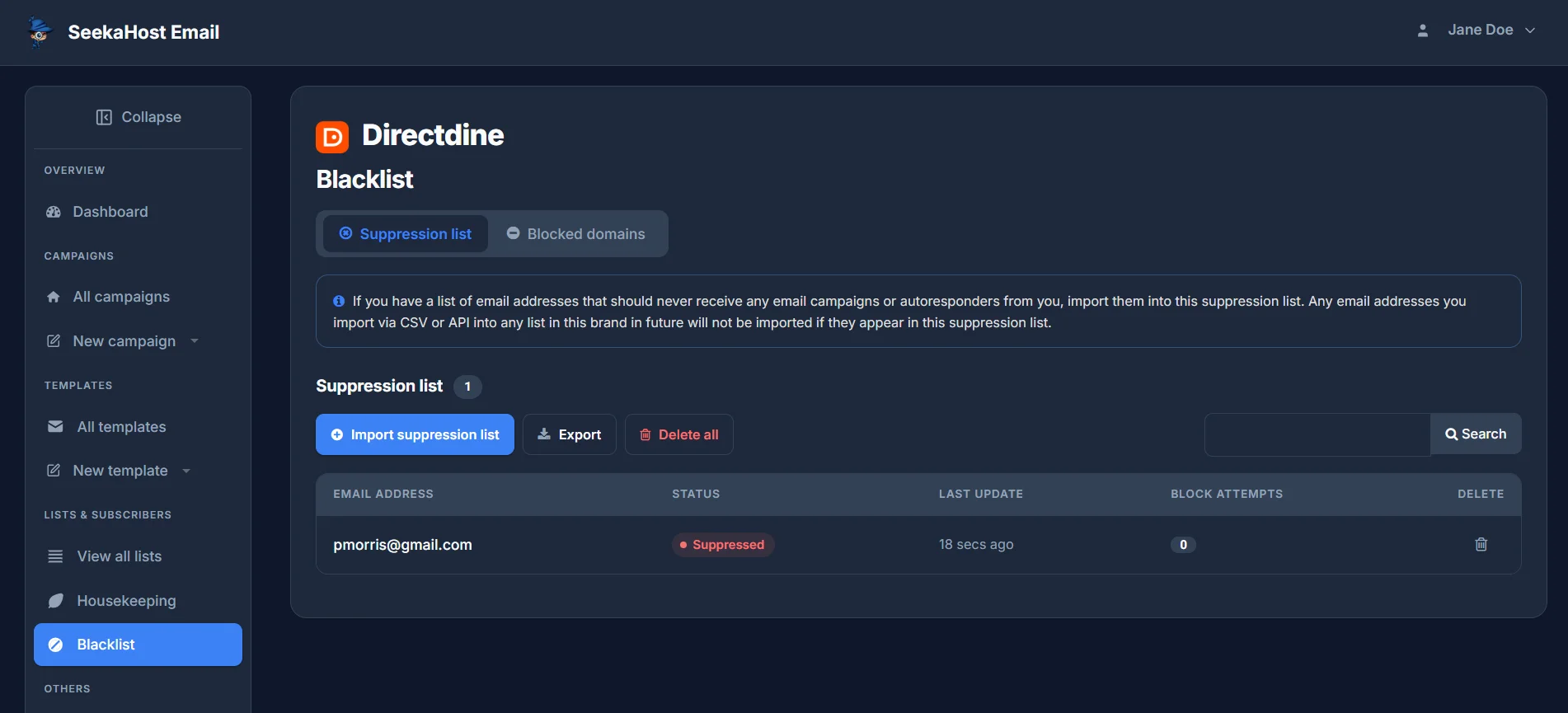The height and width of the screenshot is (713, 1568).
Task: Click the user avatar icon beside Jane Doe
Action: (1422, 30)
